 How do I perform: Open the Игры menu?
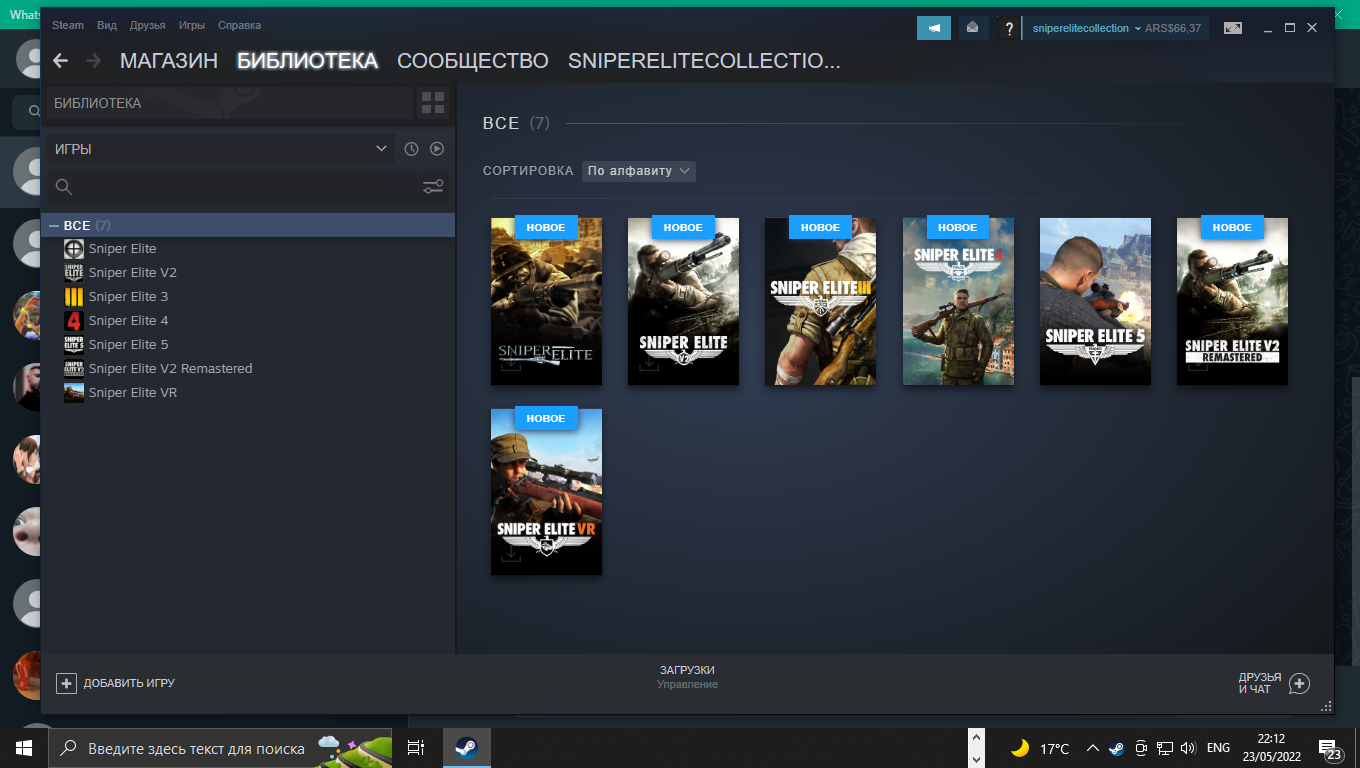[x=192, y=25]
